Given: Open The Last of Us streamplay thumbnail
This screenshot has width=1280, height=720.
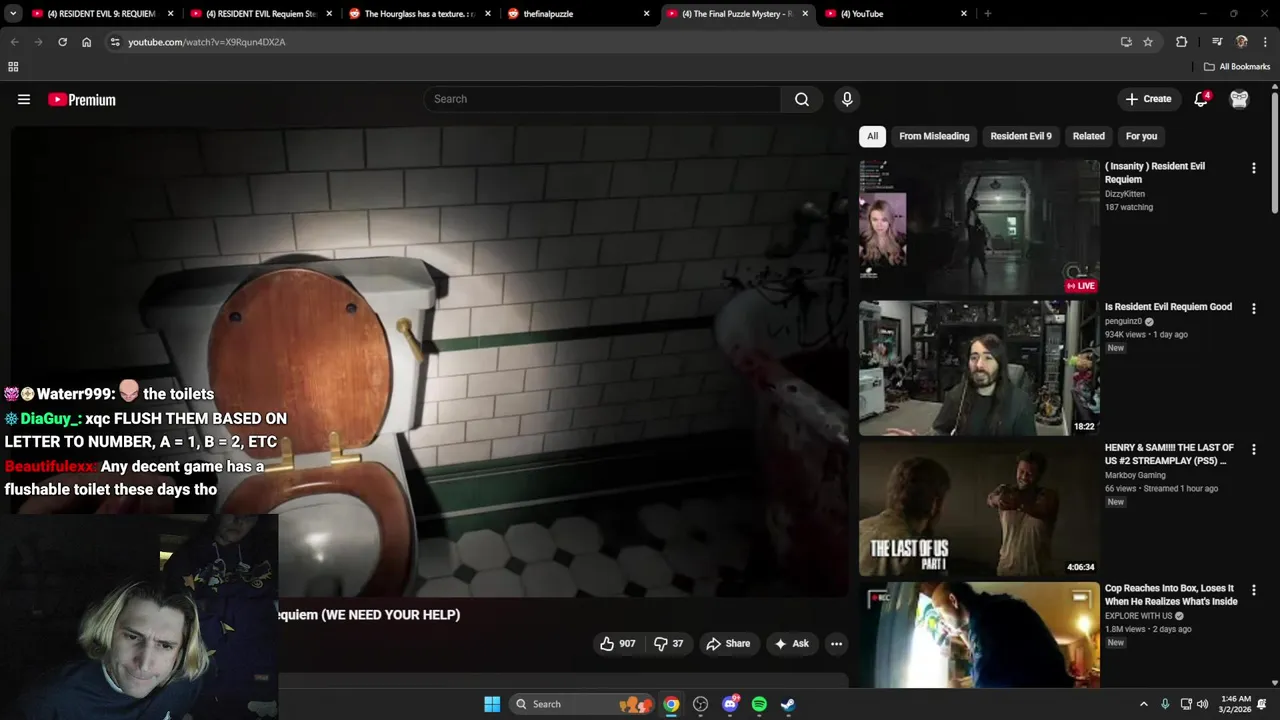Looking at the screenshot, I should coord(979,509).
